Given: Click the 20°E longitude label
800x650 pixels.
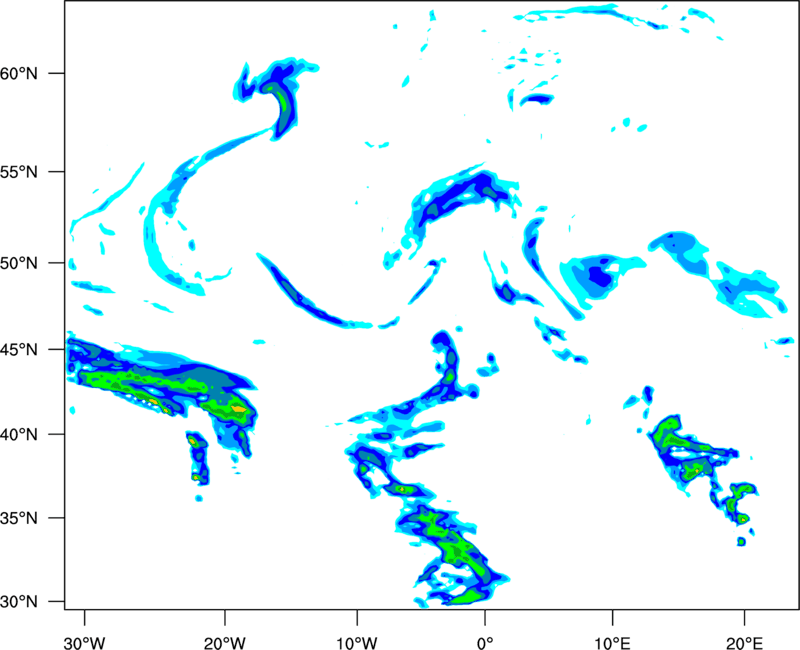Looking at the screenshot, I should click(x=744, y=643).
